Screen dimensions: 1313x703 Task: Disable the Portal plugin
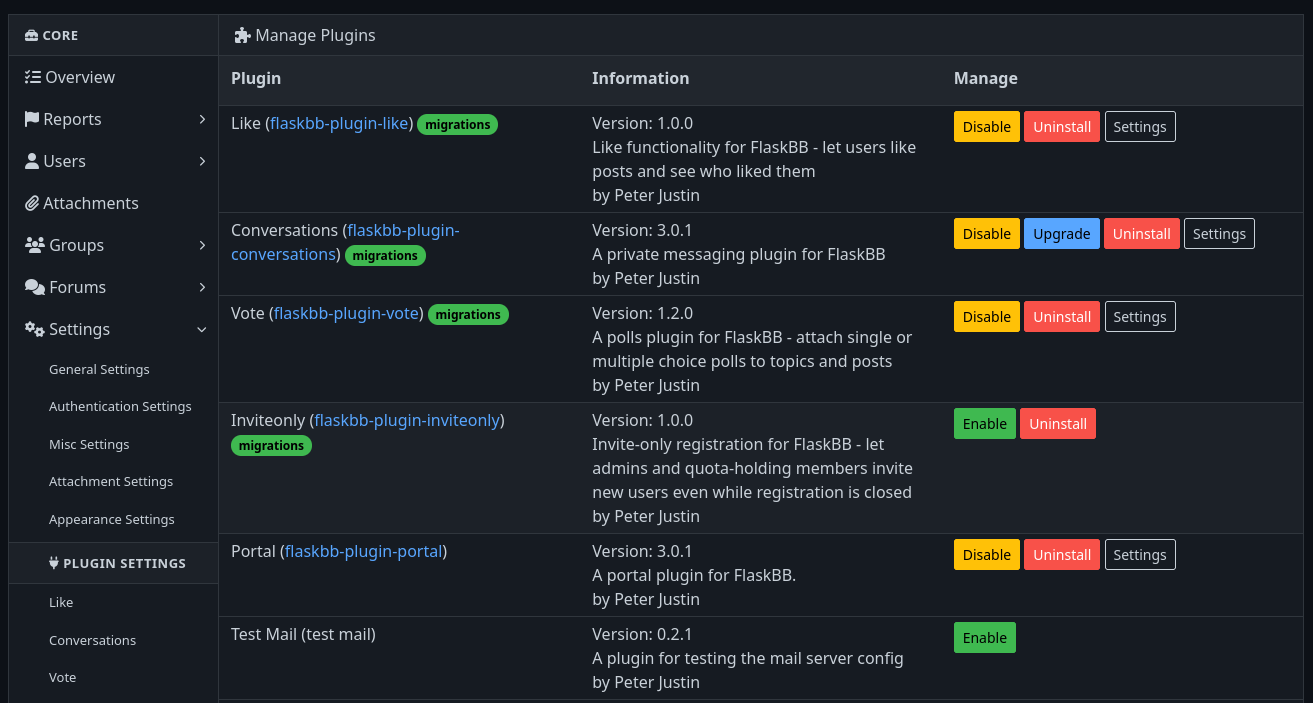click(987, 555)
